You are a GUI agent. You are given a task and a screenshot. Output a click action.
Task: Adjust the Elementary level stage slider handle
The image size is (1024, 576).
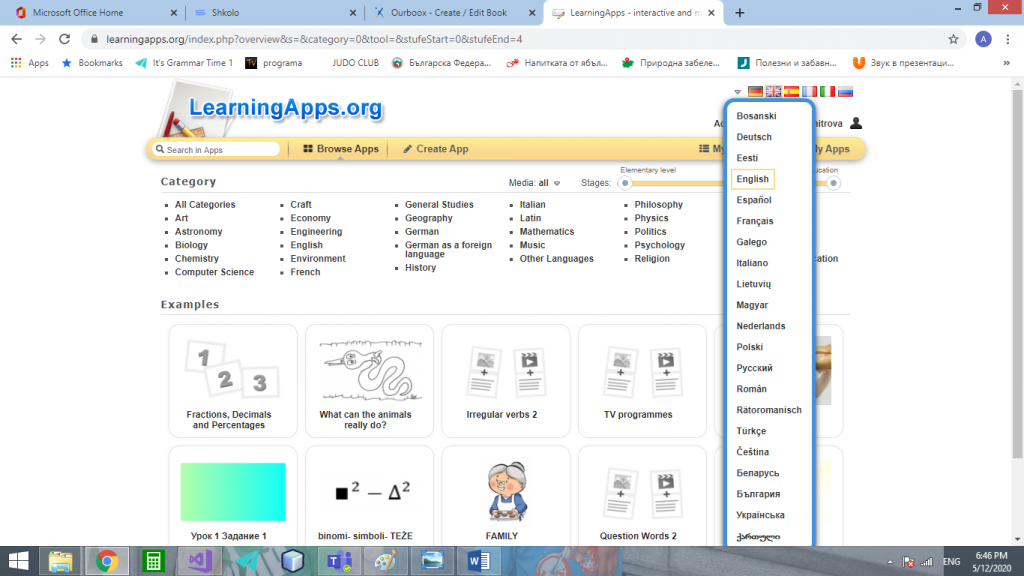(x=625, y=183)
